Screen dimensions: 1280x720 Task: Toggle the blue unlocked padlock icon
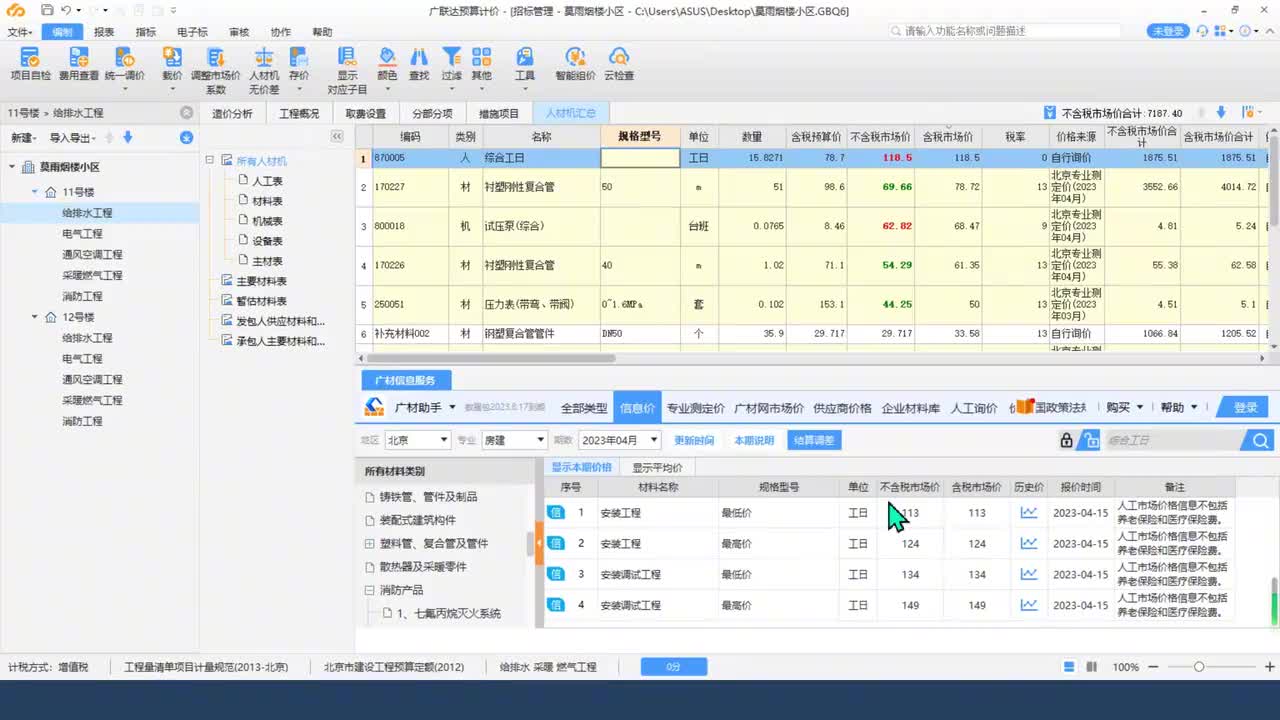[x=1089, y=440]
